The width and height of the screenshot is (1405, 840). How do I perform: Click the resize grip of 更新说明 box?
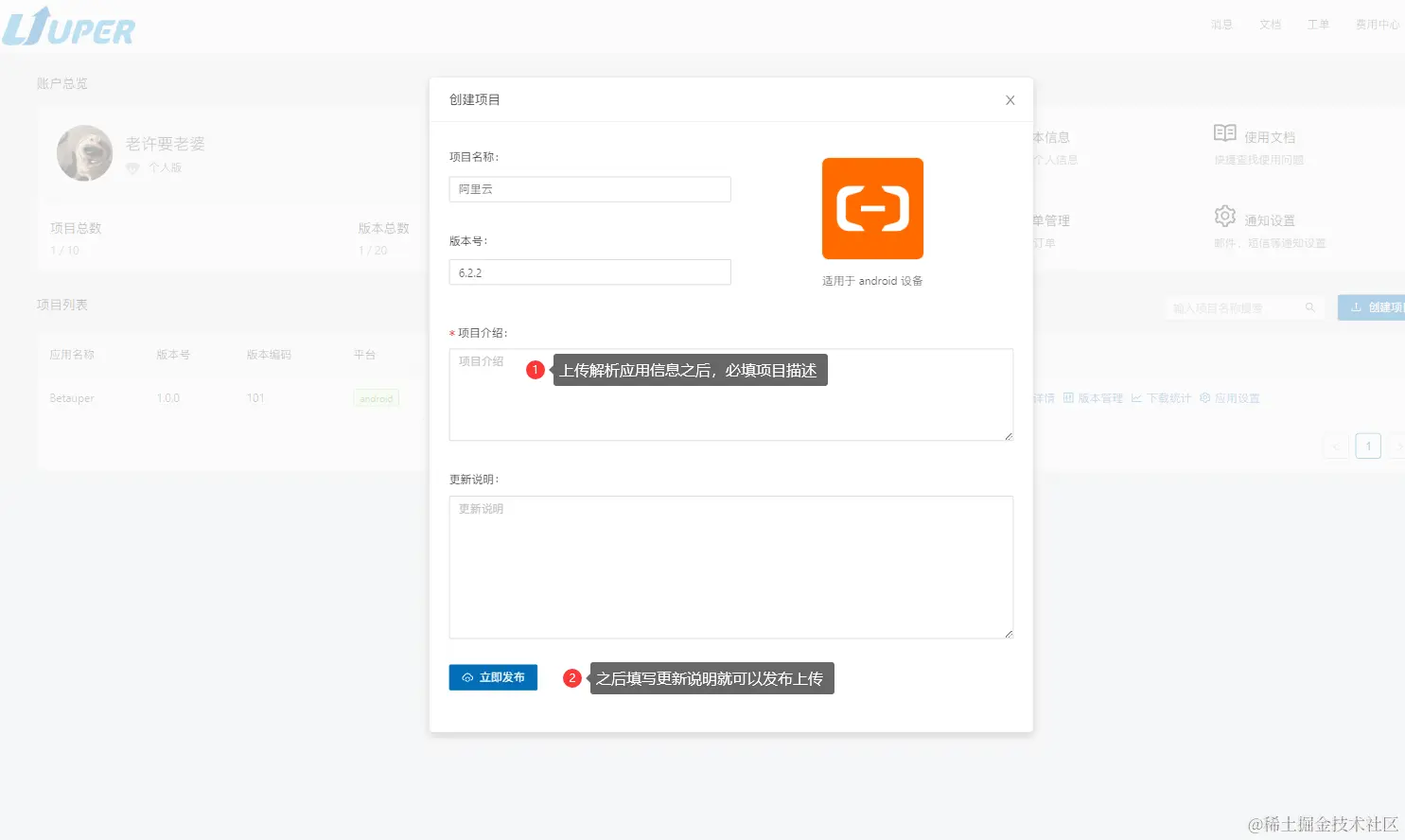click(1008, 633)
